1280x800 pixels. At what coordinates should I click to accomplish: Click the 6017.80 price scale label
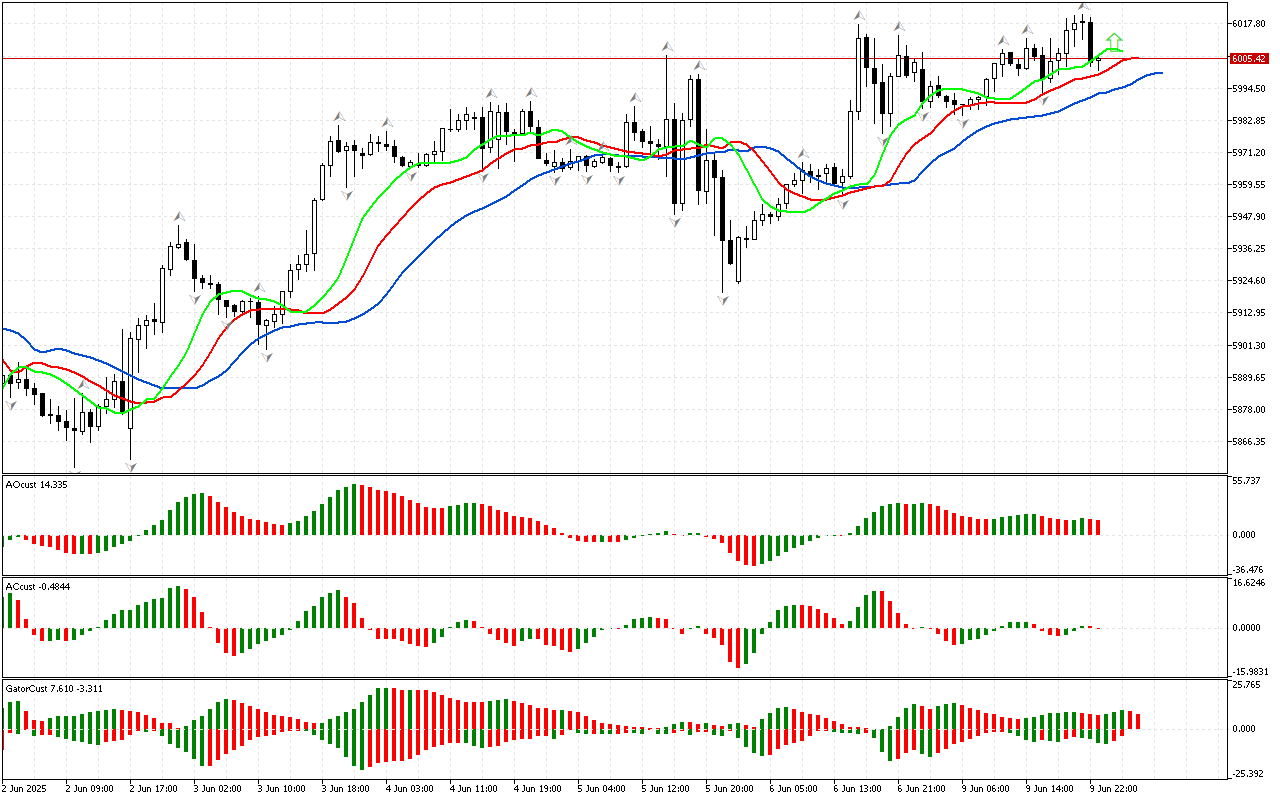1249,24
